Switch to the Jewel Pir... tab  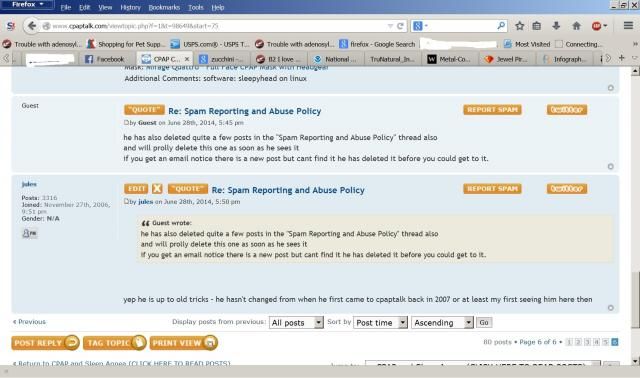tap(506, 59)
